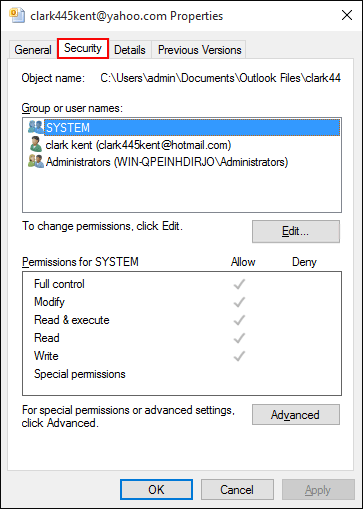Switch to the Details tab
The width and height of the screenshot is (363, 509).
(130, 50)
